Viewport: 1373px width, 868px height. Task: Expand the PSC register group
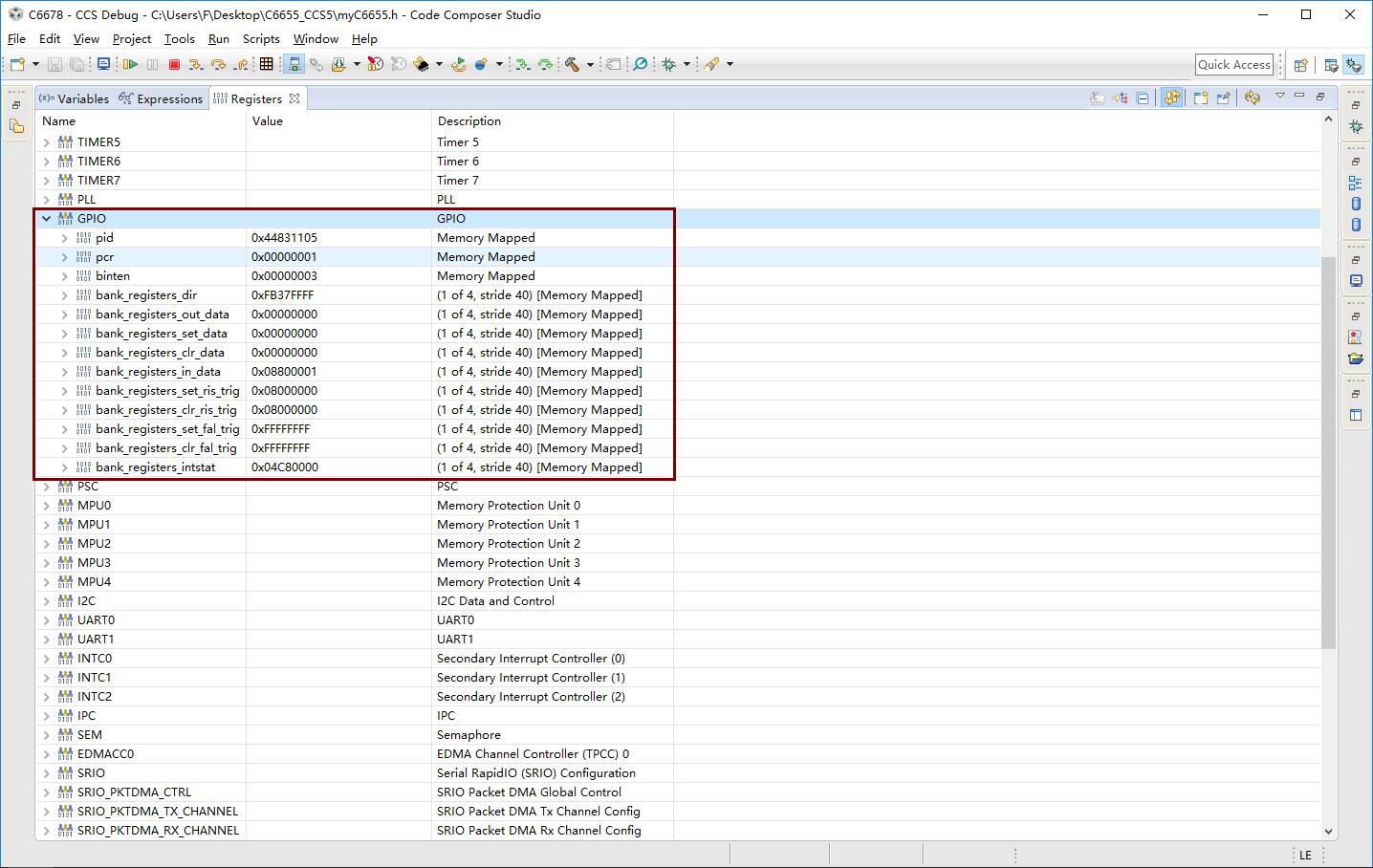46,487
